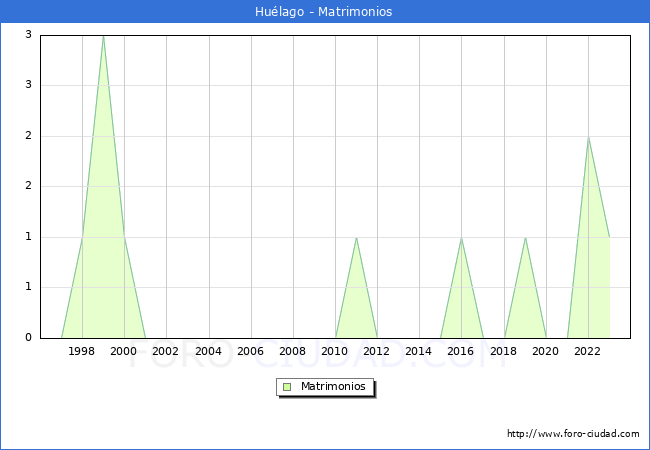Select the 1999 peak at value 3
Image resolution: width=650 pixels, height=450 pixels.
coord(103,36)
